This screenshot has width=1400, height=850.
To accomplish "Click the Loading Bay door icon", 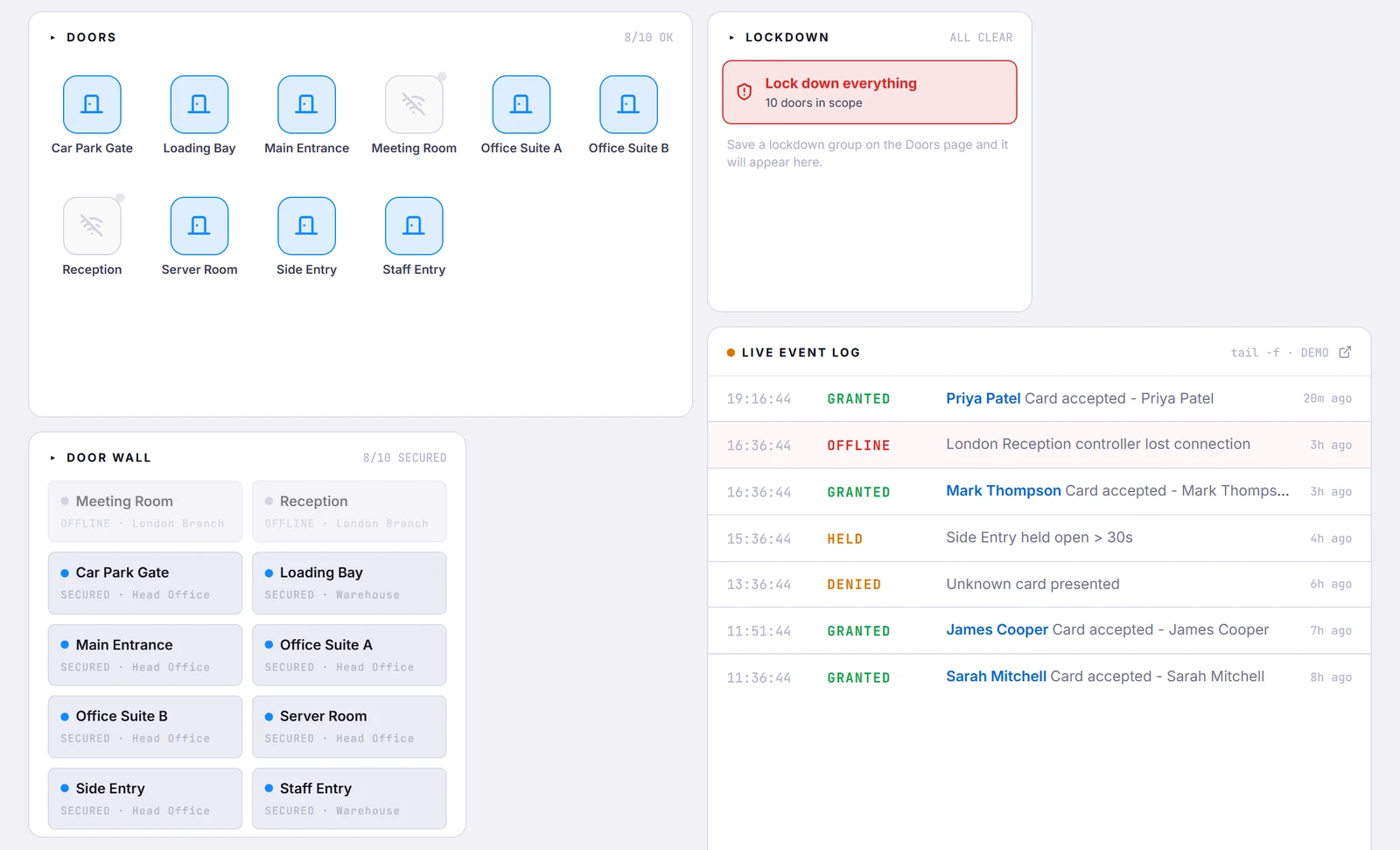I will 199,104.
